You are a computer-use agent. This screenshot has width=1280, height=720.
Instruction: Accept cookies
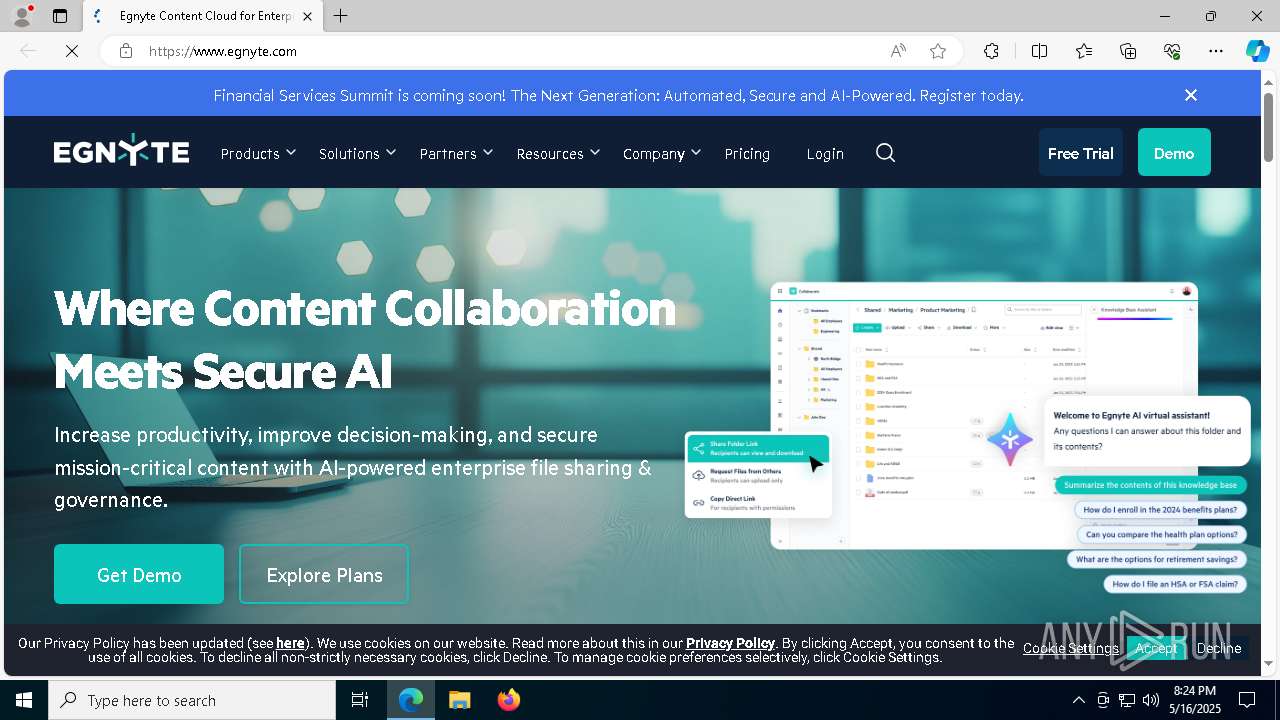tap(1155, 648)
